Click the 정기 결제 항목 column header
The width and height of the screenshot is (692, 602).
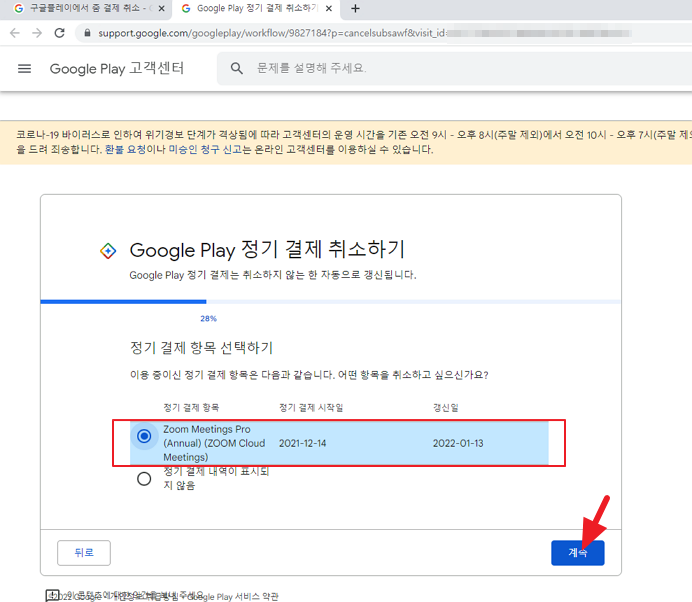[191, 407]
